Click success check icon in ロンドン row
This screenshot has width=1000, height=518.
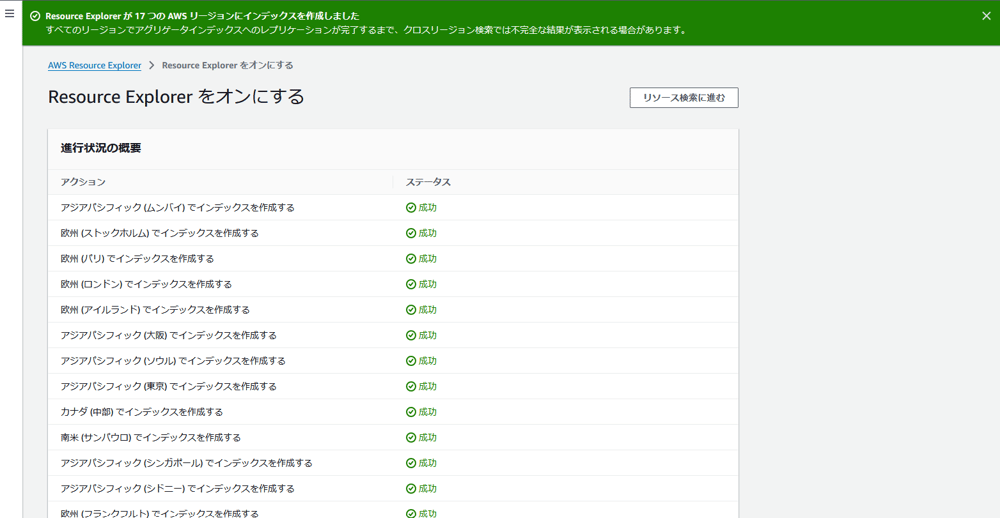(x=411, y=284)
